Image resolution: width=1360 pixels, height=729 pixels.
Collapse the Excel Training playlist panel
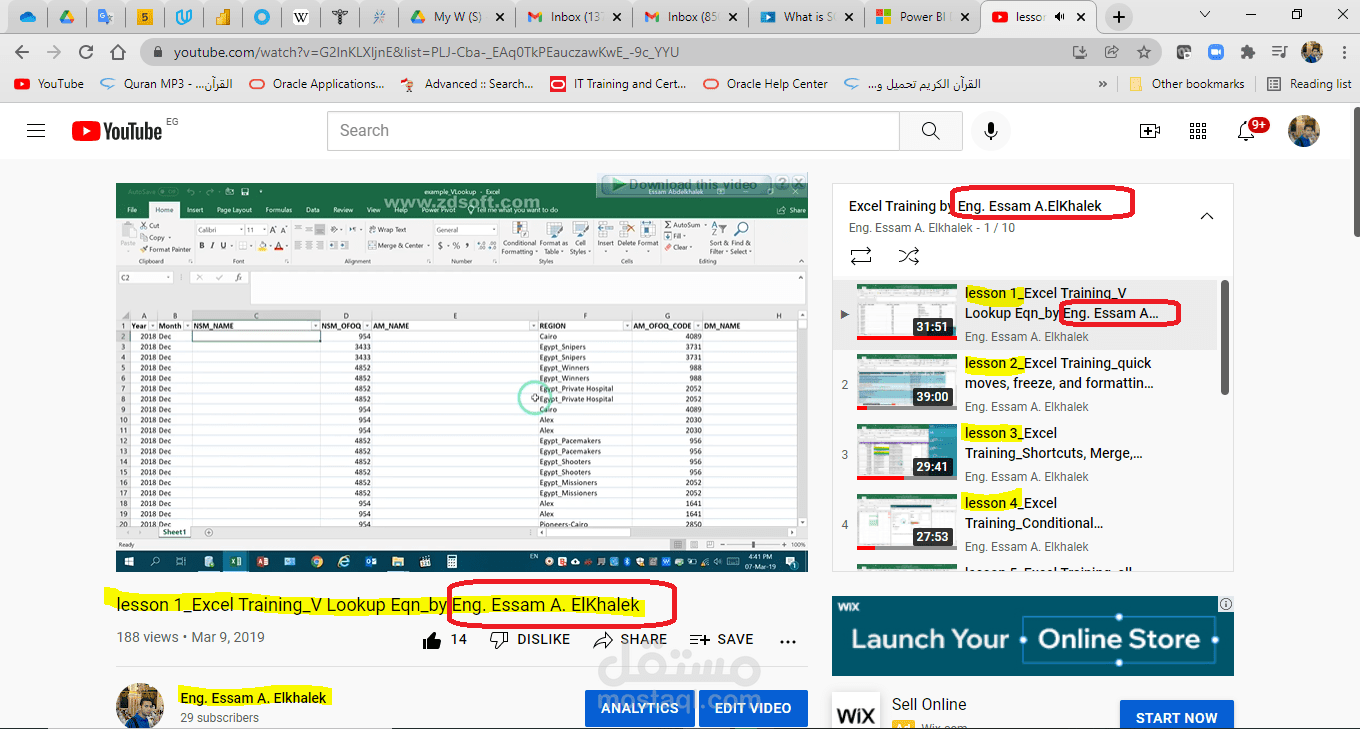1206,215
